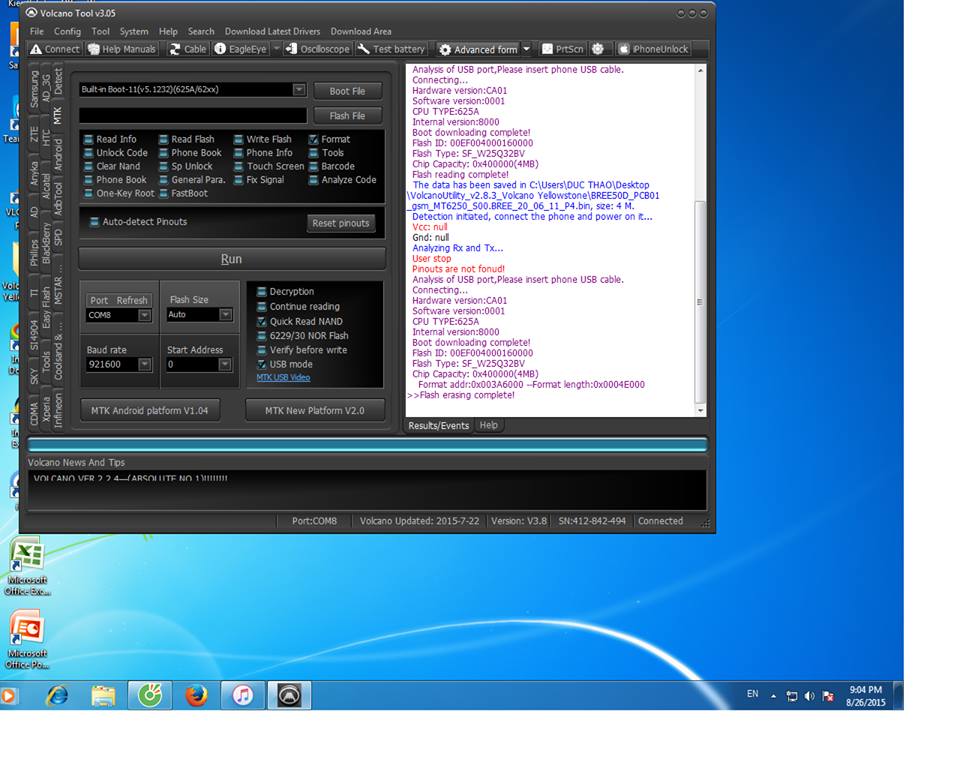Click the Boot File button

point(347,91)
